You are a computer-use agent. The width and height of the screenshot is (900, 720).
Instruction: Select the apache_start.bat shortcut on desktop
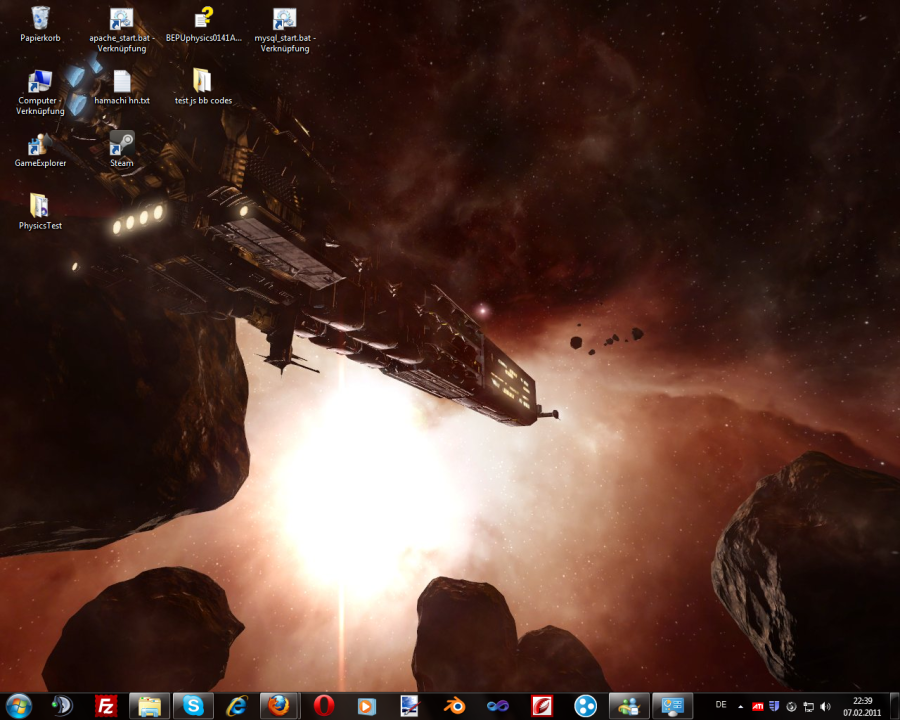click(x=122, y=18)
